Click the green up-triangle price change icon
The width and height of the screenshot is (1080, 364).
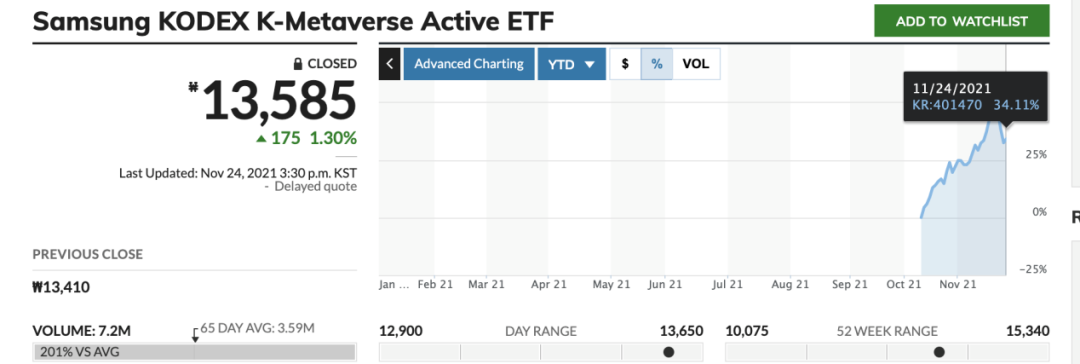pos(261,139)
